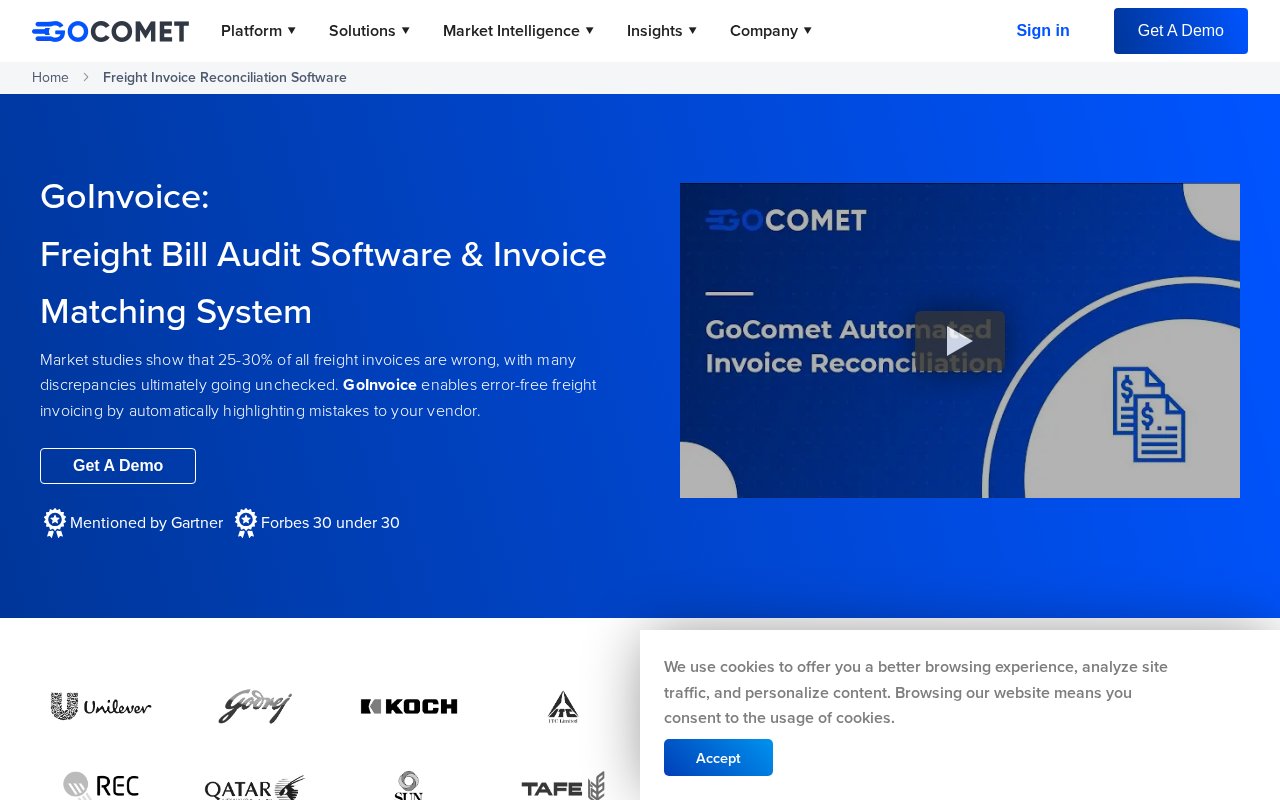The image size is (1280, 800).
Task: Click the bold GoInvoice text in description
Action: (x=380, y=385)
